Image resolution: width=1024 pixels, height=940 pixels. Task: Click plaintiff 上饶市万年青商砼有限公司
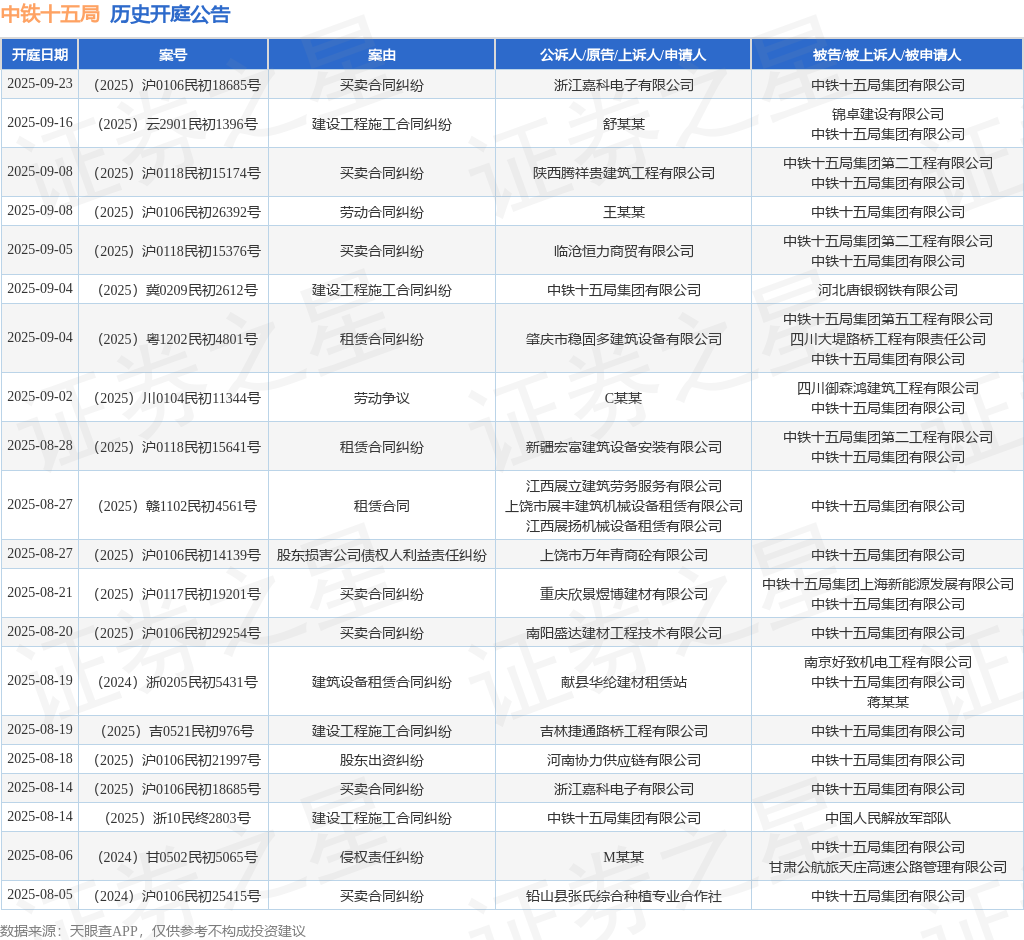pos(624,555)
